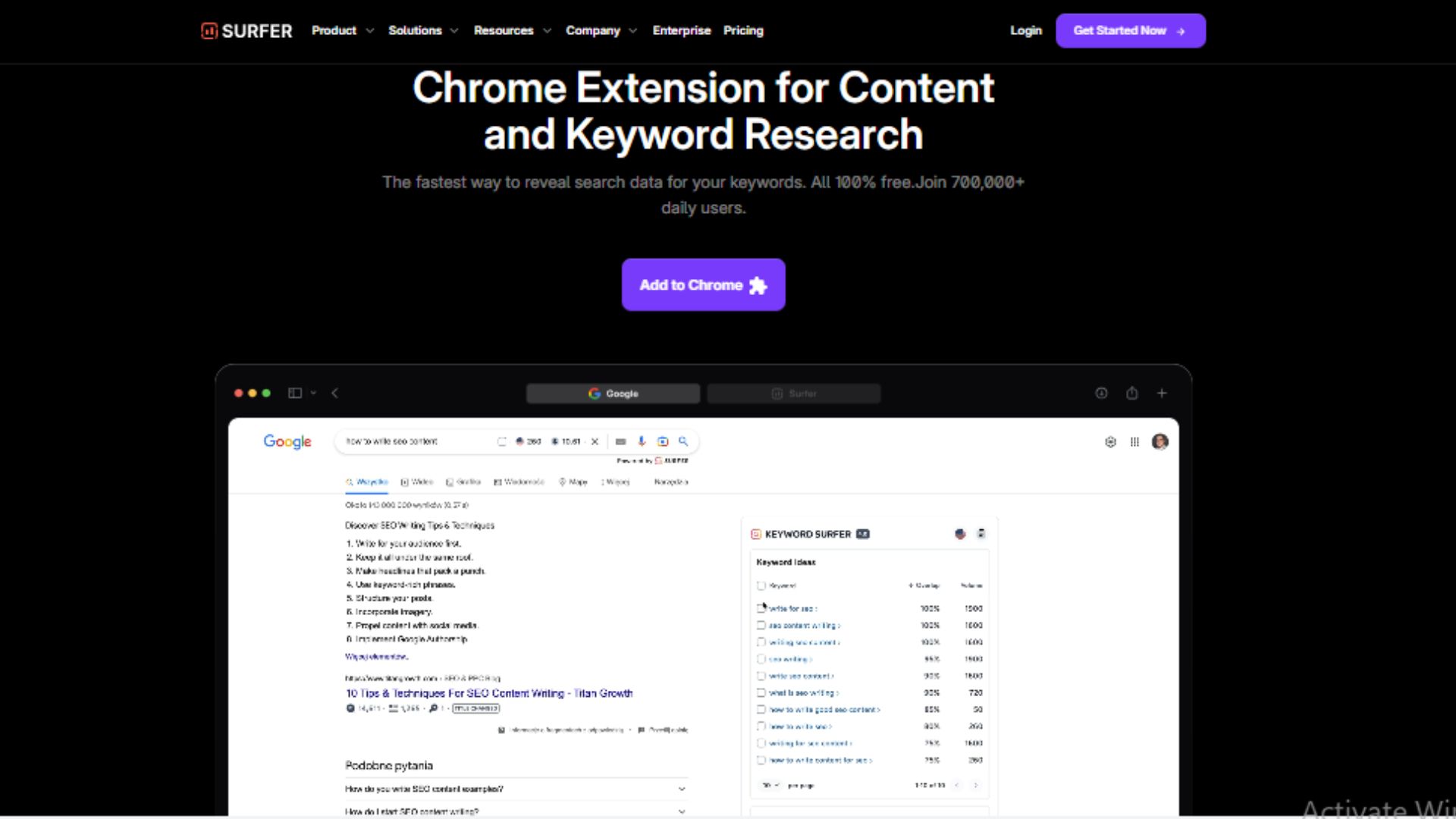Sort by the Overlap column header

coord(924,585)
